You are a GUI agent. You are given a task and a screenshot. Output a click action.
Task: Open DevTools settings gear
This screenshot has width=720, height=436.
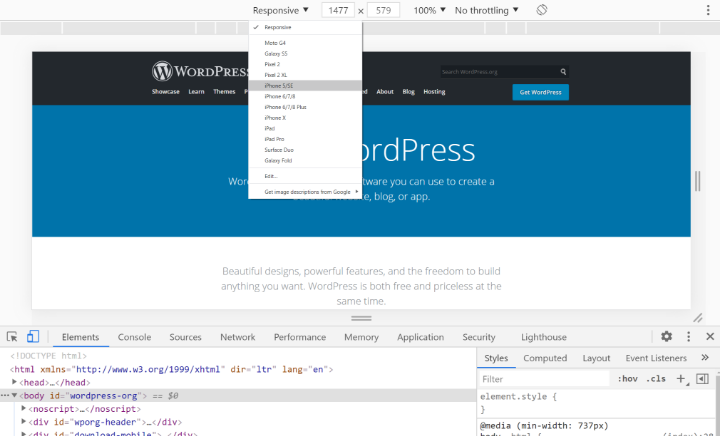pos(666,337)
